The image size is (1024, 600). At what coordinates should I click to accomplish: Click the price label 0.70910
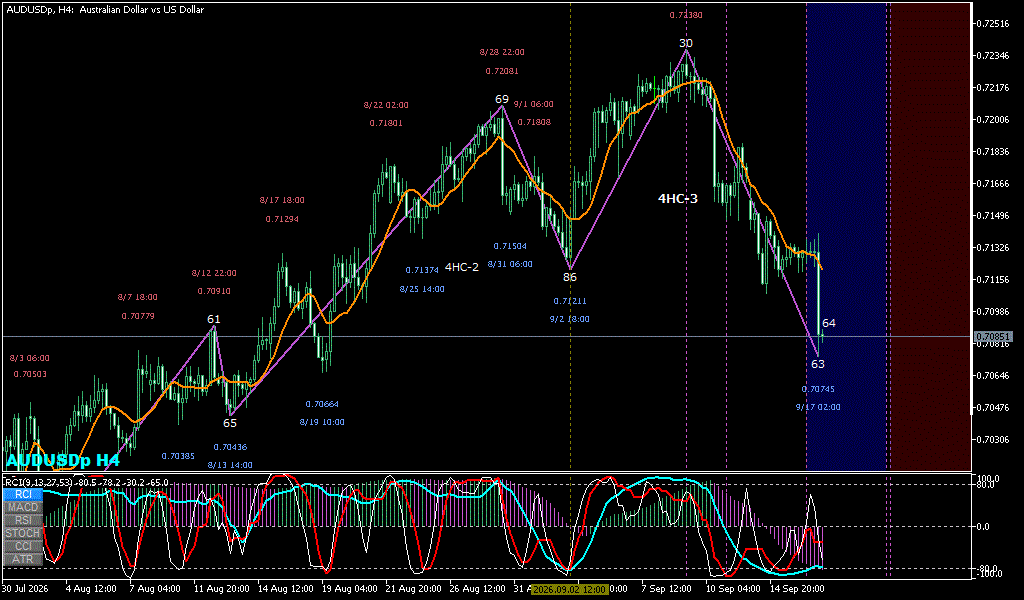(x=214, y=291)
